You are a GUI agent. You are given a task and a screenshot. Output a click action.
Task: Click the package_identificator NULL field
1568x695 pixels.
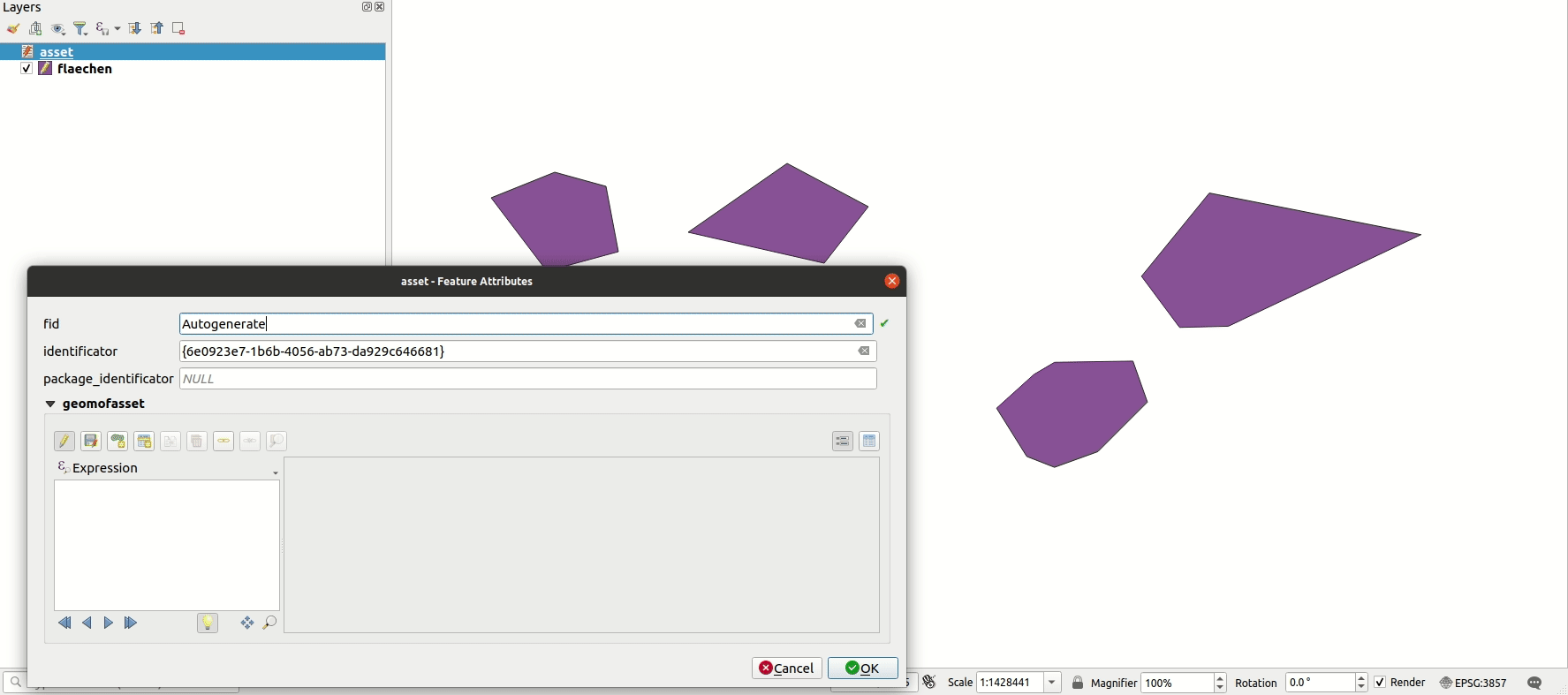[528, 379]
